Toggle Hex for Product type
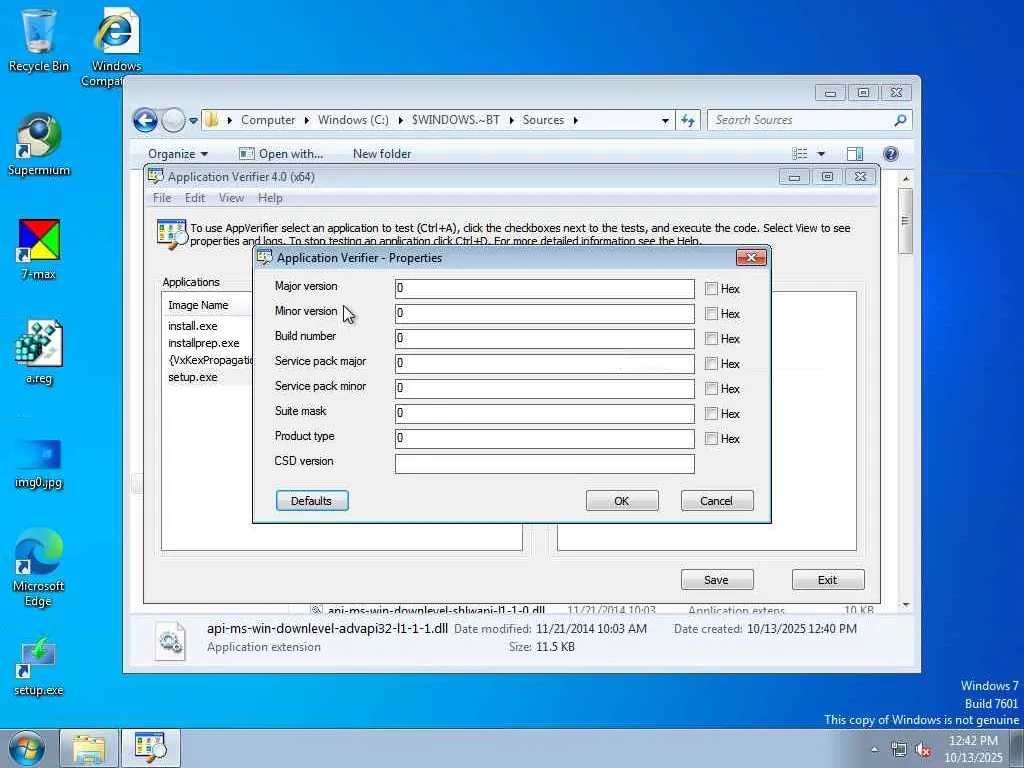1024x768 pixels. point(711,438)
